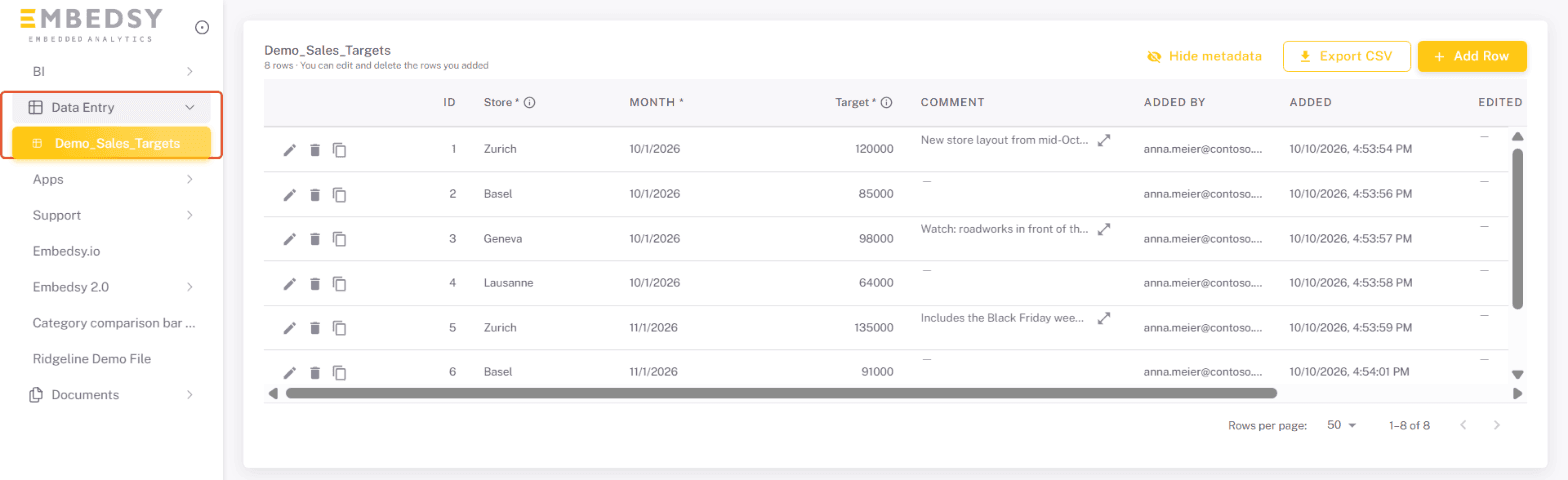Screen dimensions: 1568x480
Task: Click the ADDED BY column header
Action: (1175, 103)
